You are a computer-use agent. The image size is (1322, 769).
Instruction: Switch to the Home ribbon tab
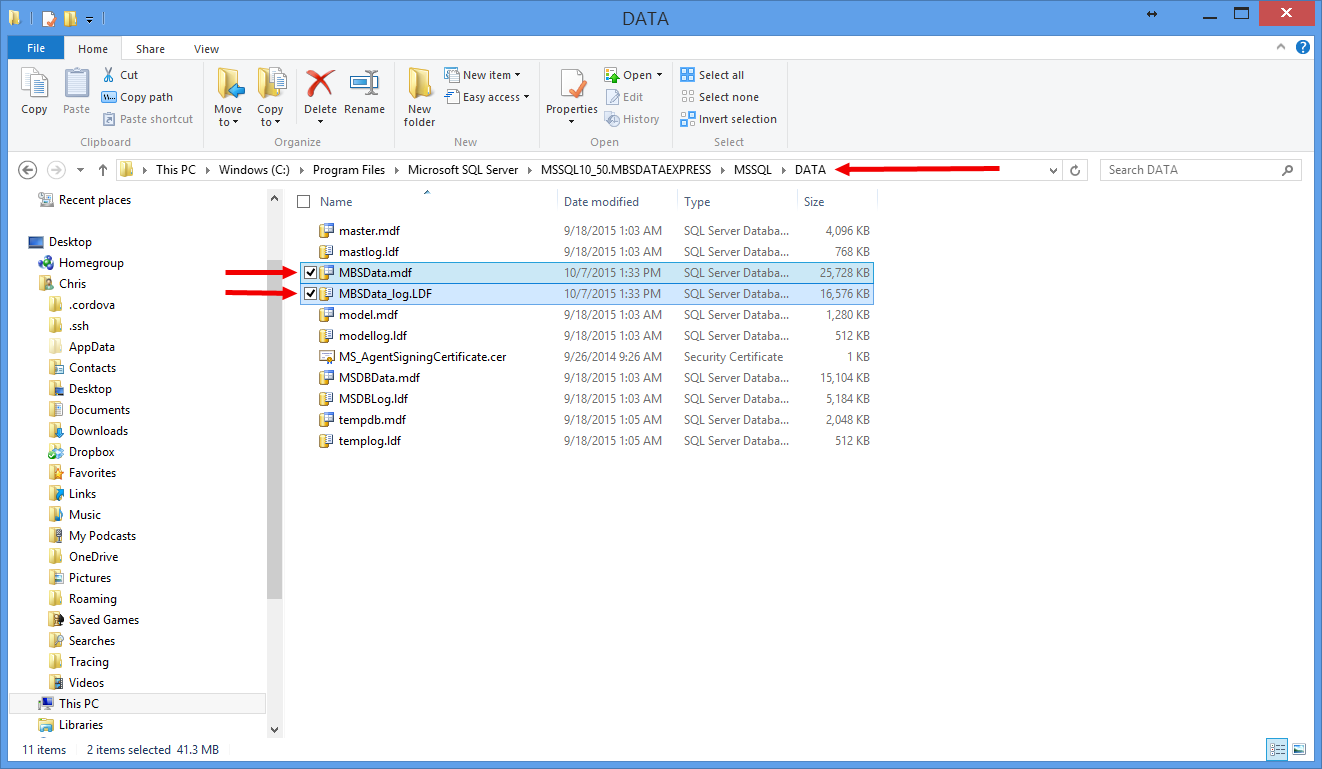click(93, 48)
